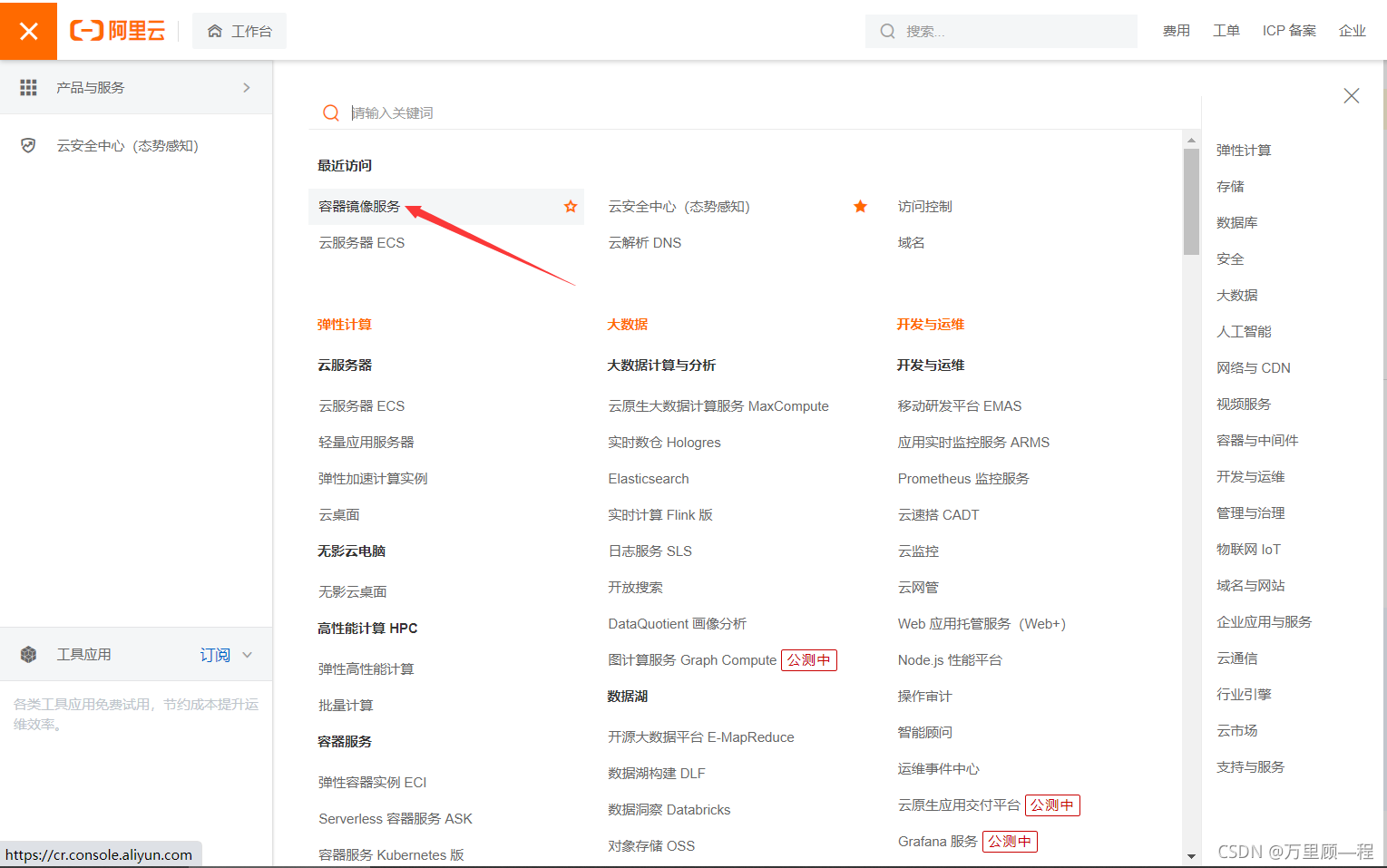Open the 企业 menu
Image resolution: width=1387 pixels, height=868 pixels.
click(x=1353, y=31)
